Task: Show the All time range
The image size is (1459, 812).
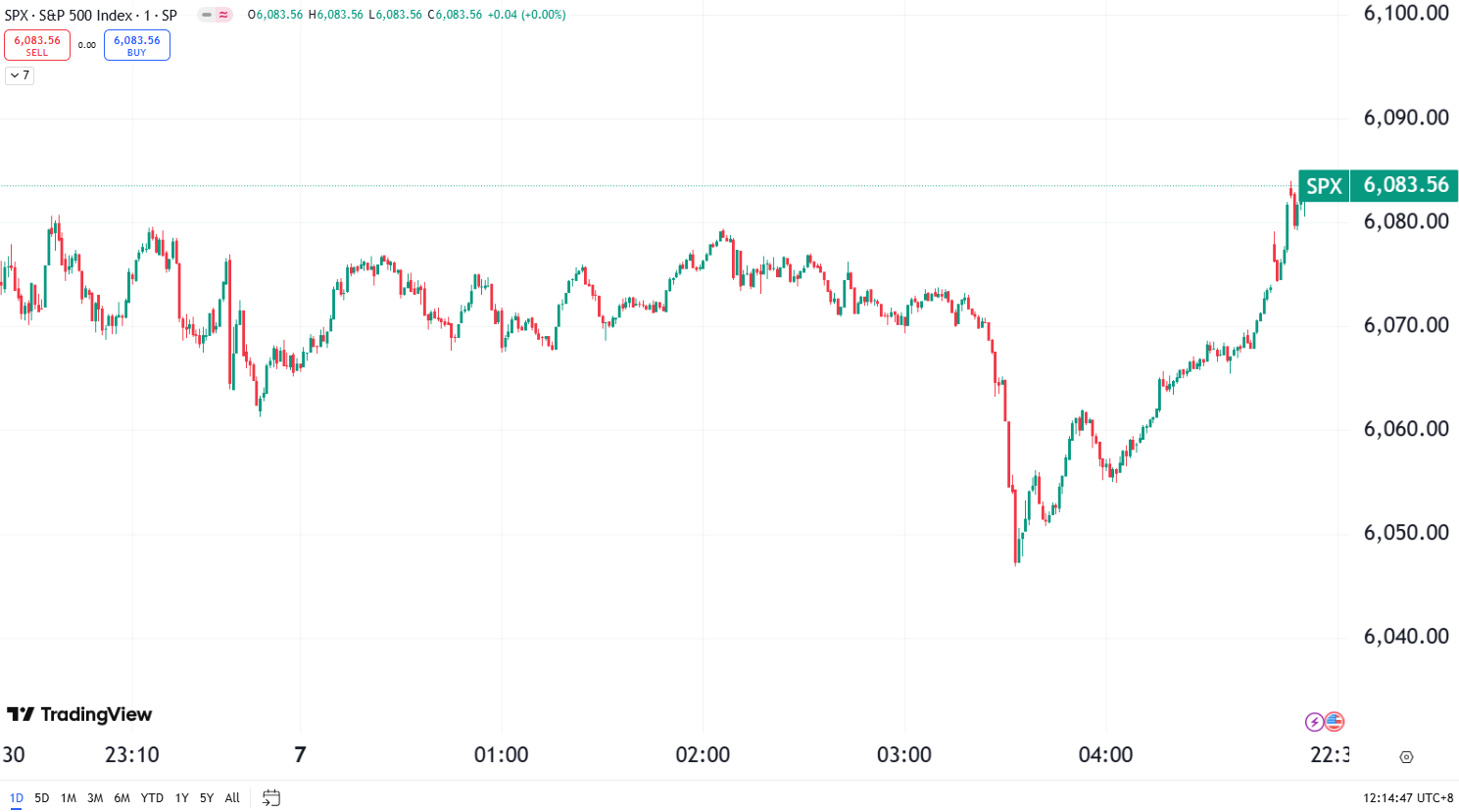Action: pyautogui.click(x=232, y=798)
